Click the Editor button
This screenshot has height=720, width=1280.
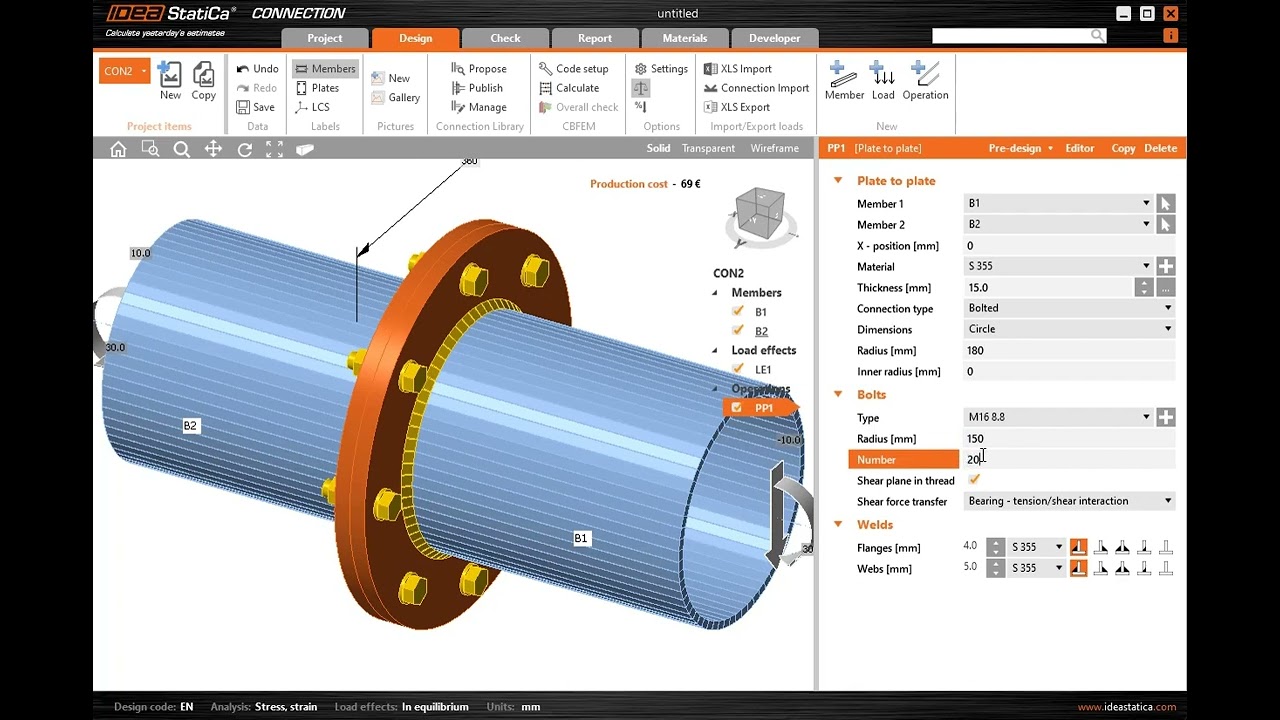tap(1079, 148)
